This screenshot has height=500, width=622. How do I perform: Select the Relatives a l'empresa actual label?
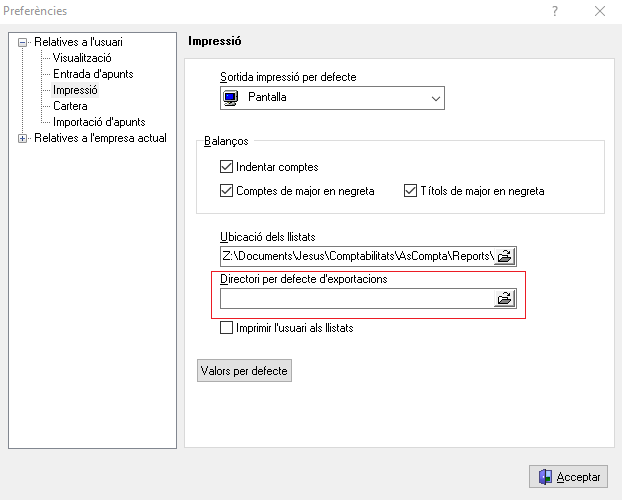click(100, 138)
